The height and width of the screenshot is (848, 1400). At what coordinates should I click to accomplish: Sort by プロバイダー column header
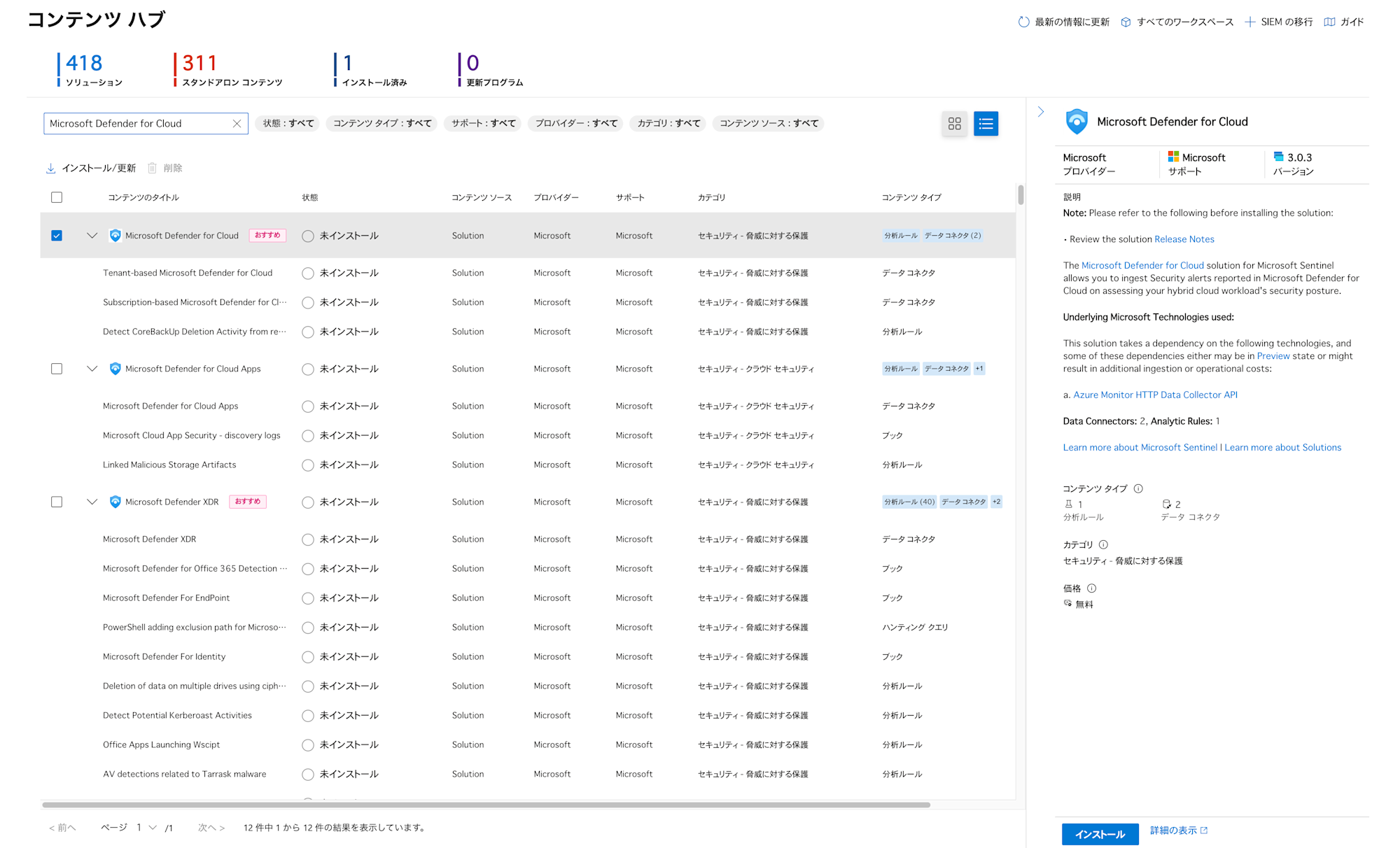click(x=556, y=197)
